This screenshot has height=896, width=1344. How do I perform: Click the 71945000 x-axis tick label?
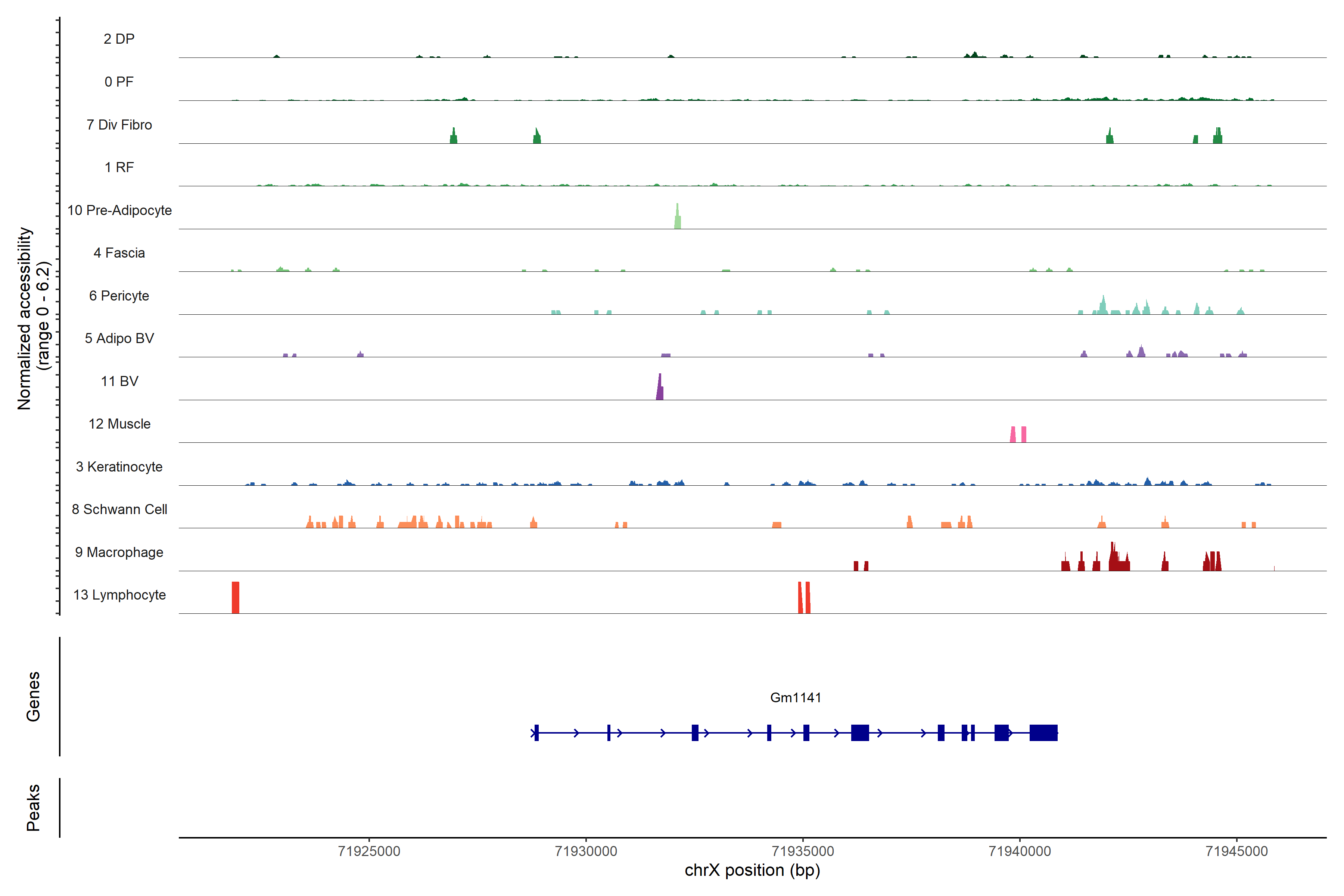pos(1236,852)
